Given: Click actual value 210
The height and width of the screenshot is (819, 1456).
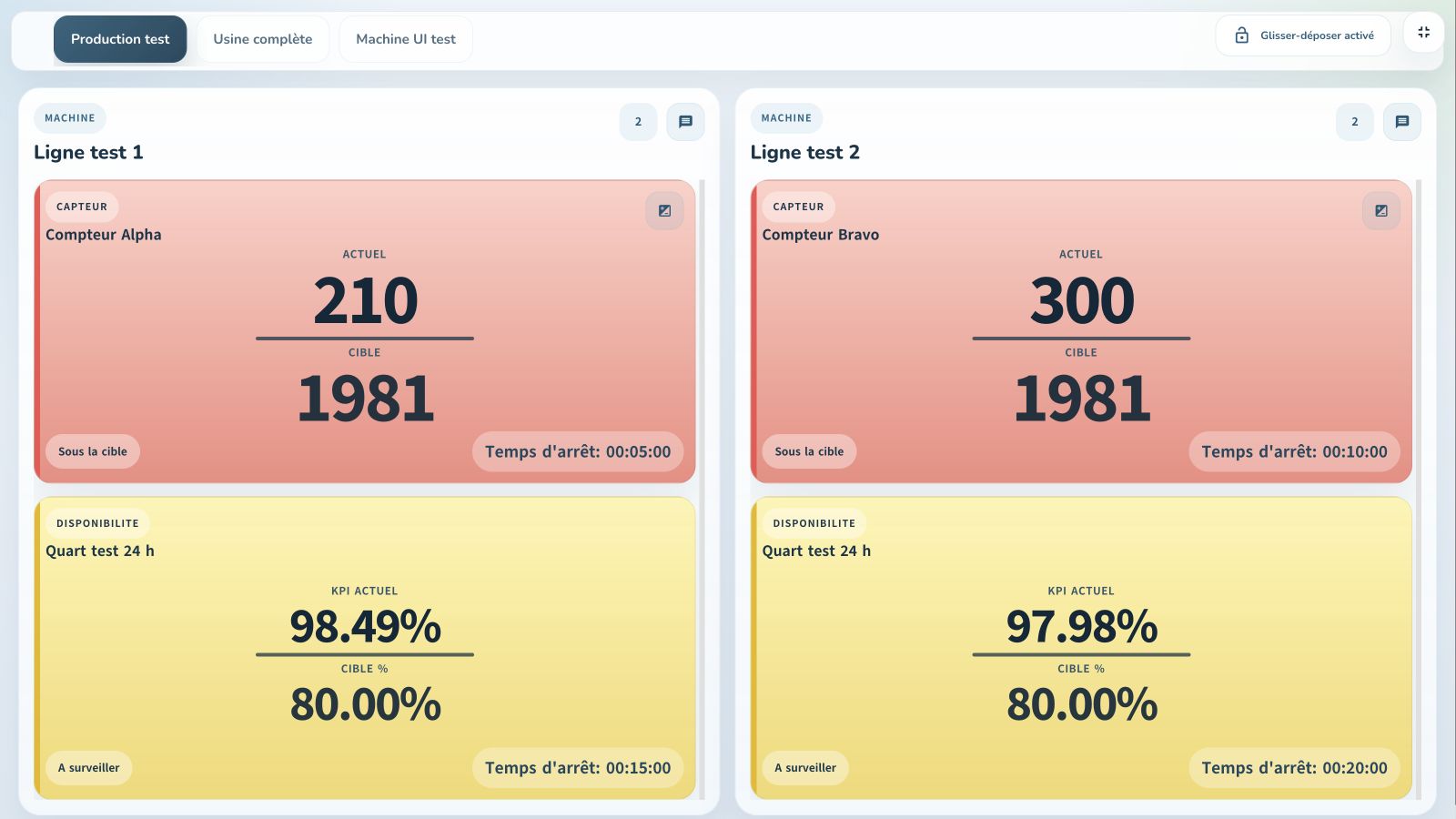Looking at the screenshot, I should coord(365,300).
